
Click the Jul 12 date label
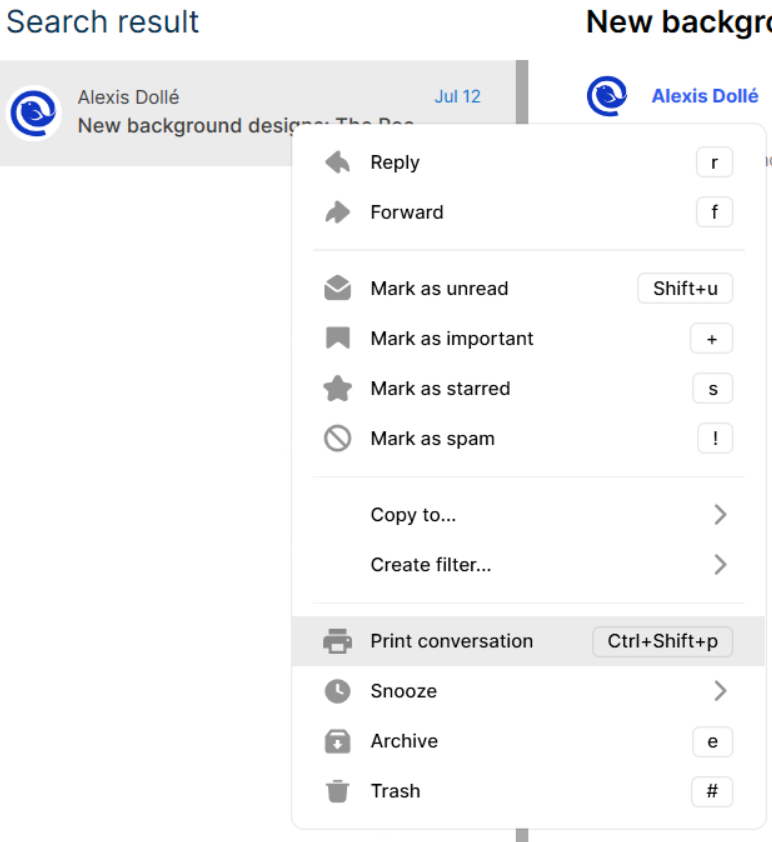[457, 95]
